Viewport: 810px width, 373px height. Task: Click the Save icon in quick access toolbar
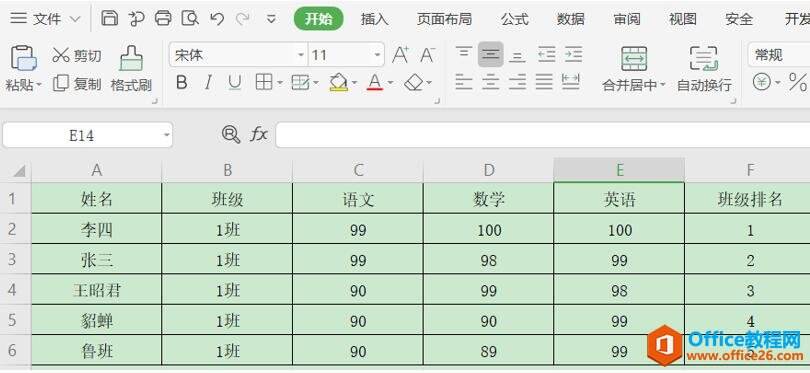click(x=109, y=19)
